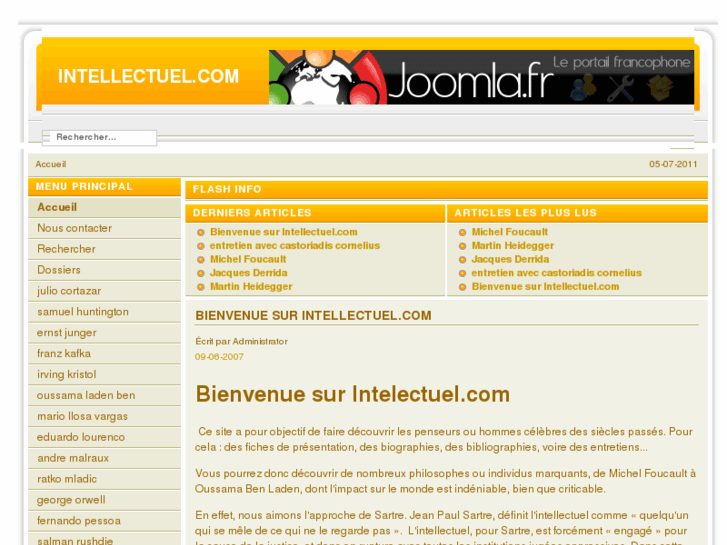Open george orwell menu entry
Image resolution: width=727 pixels, height=545 pixels.
[104, 500]
